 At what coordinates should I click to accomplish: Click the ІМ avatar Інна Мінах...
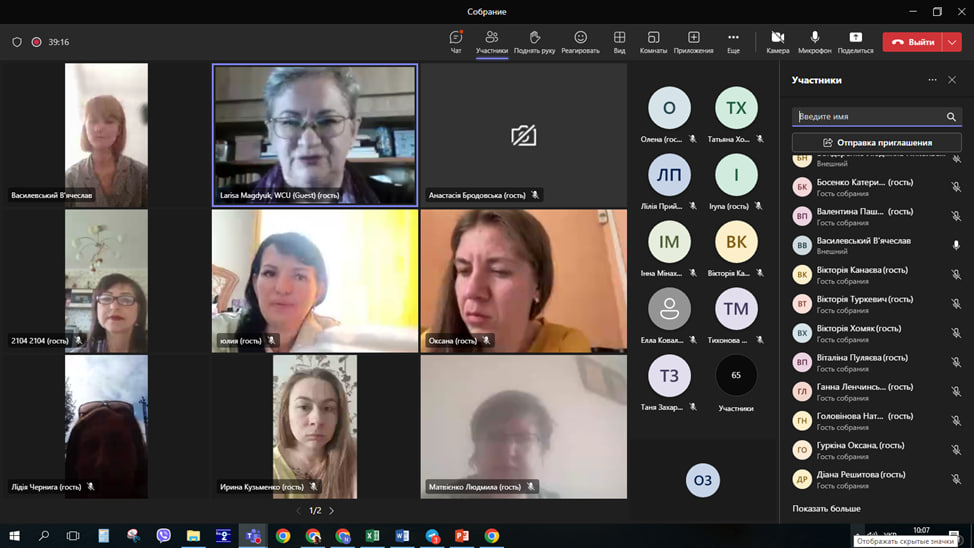(669, 242)
